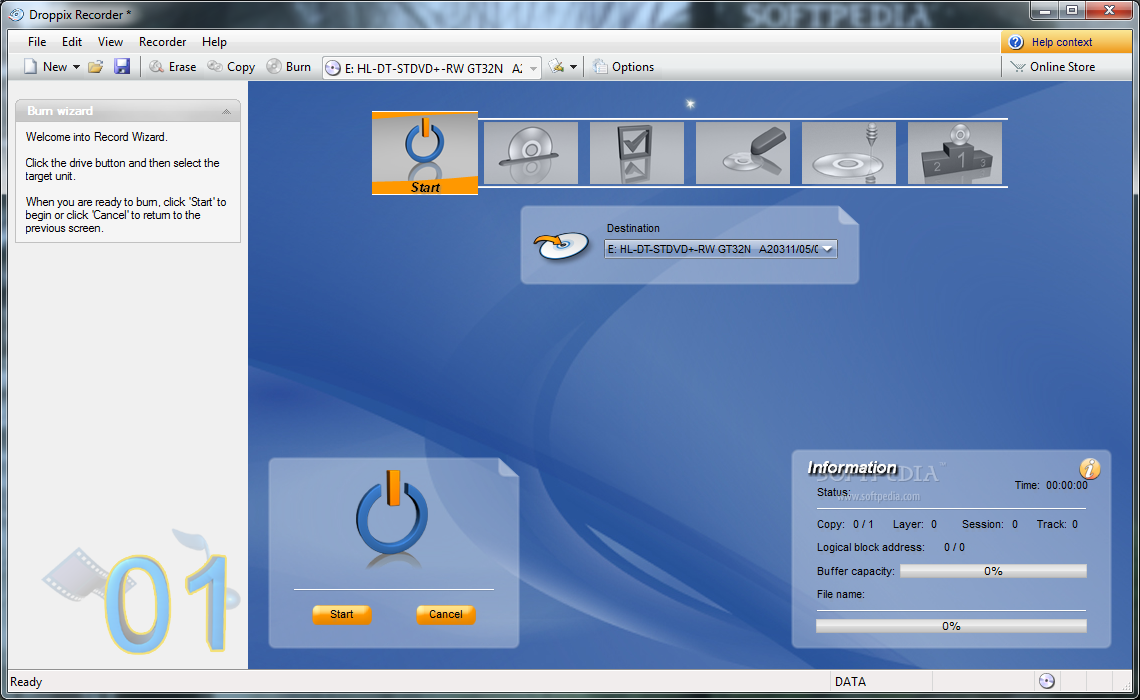Click the Burn toolbar button
Image resolution: width=1140 pixels, height=700 pixels.
coord(289,67)
